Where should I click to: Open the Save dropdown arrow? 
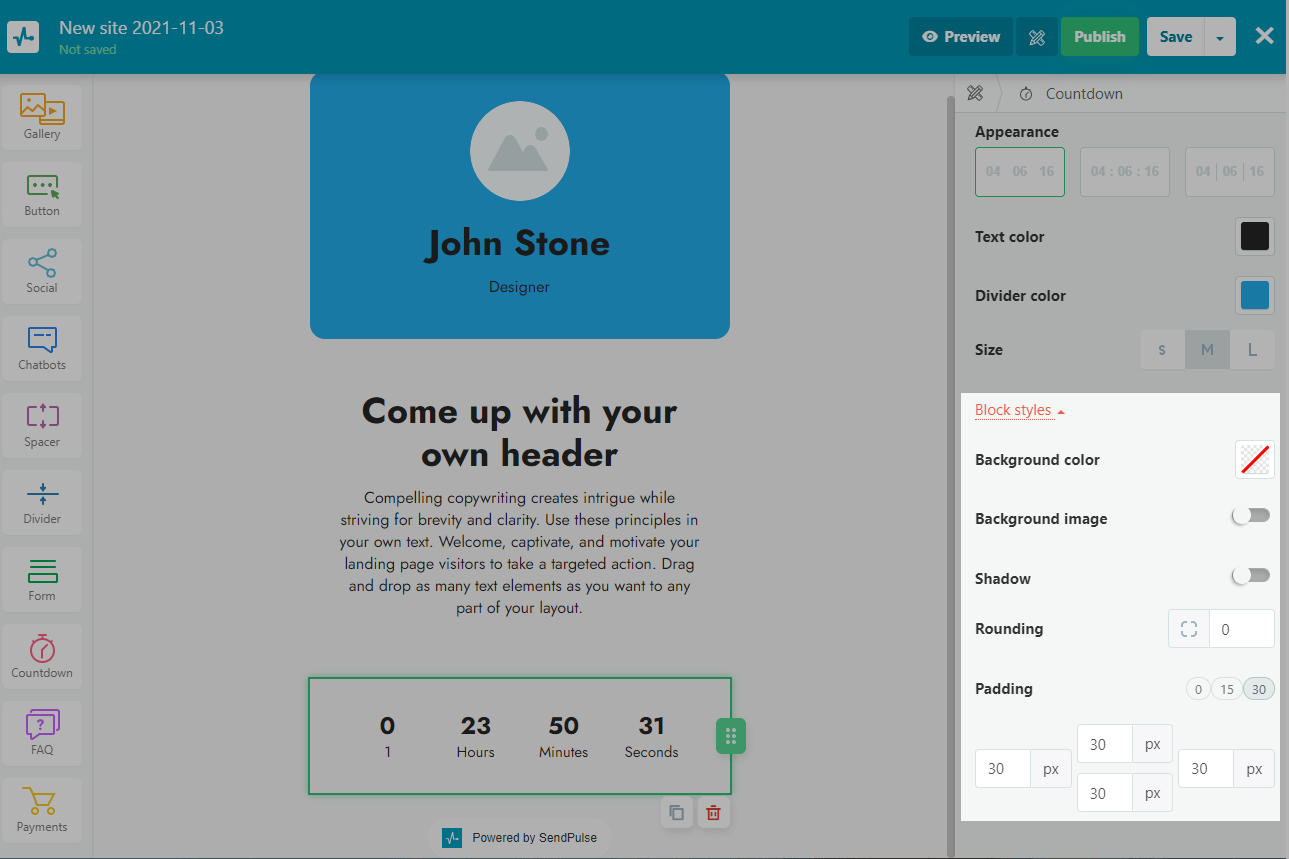(1220, 37)
